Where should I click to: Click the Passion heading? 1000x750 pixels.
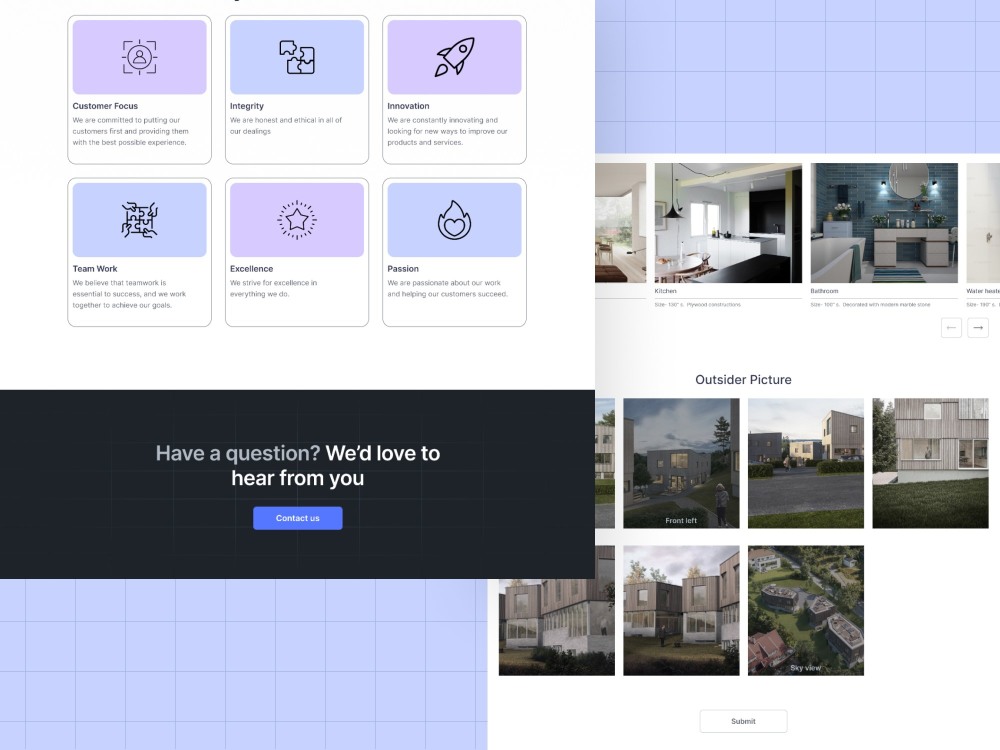point(403,268)
